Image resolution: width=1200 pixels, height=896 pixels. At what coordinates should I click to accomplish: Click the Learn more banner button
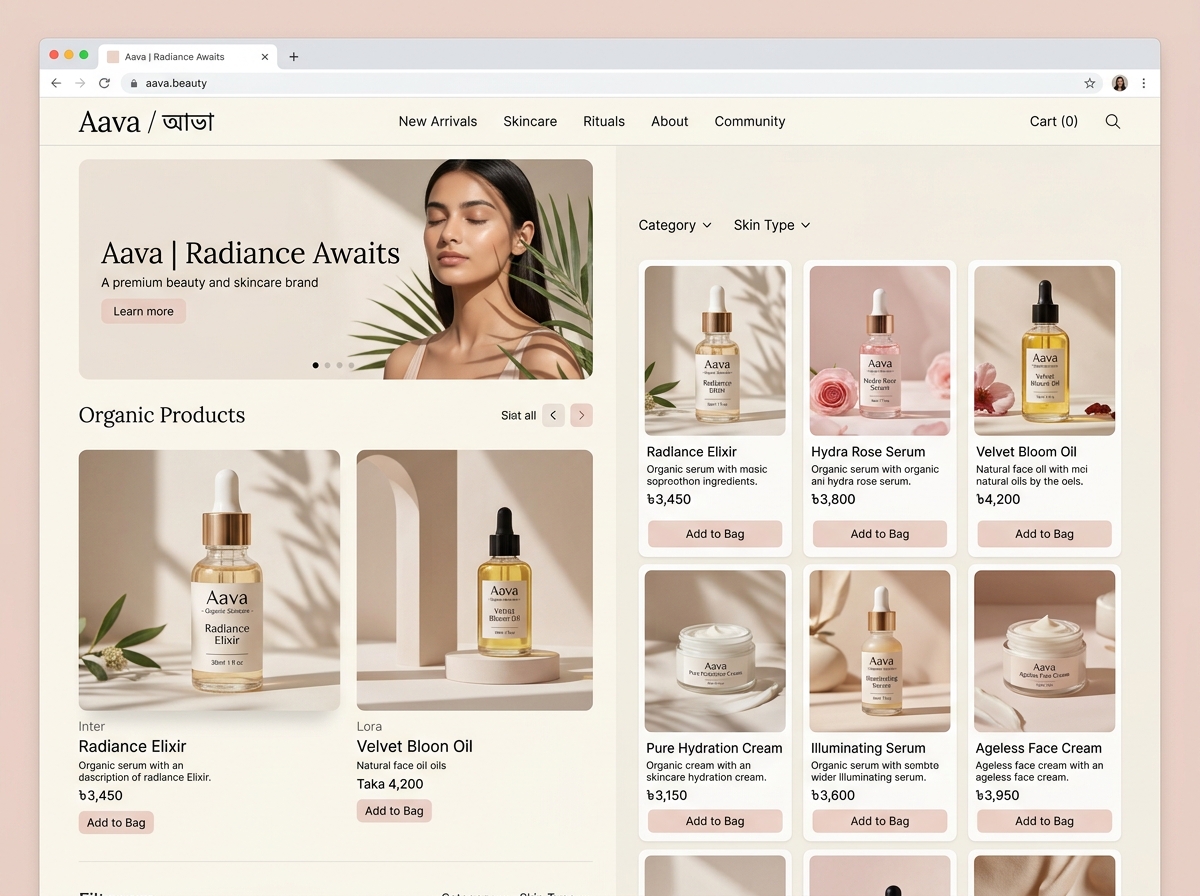tap(143, 311)
